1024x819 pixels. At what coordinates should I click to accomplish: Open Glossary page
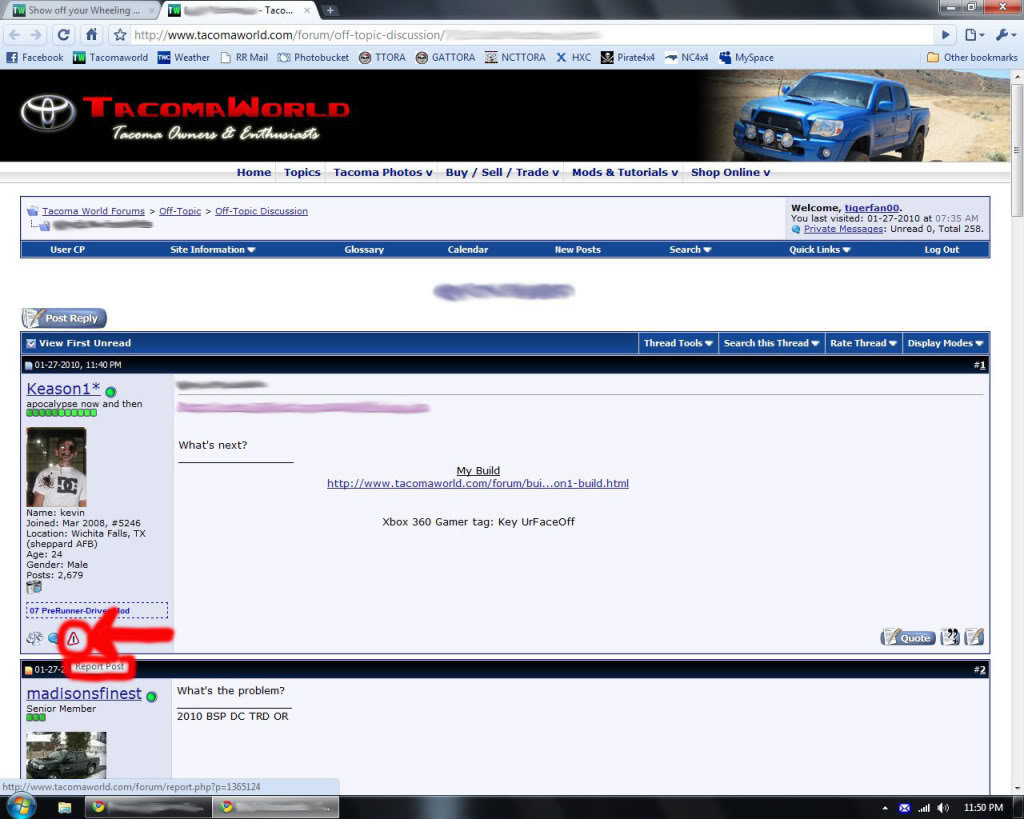pos(364,249)
